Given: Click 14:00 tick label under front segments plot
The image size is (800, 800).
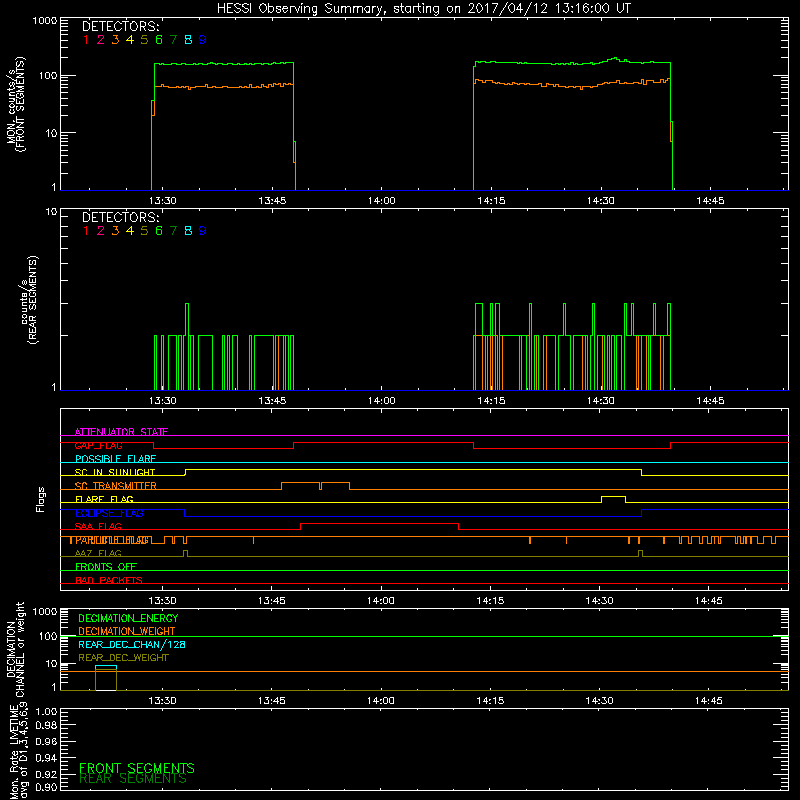Looking at the screenshot, I should [x=382, y=201].
